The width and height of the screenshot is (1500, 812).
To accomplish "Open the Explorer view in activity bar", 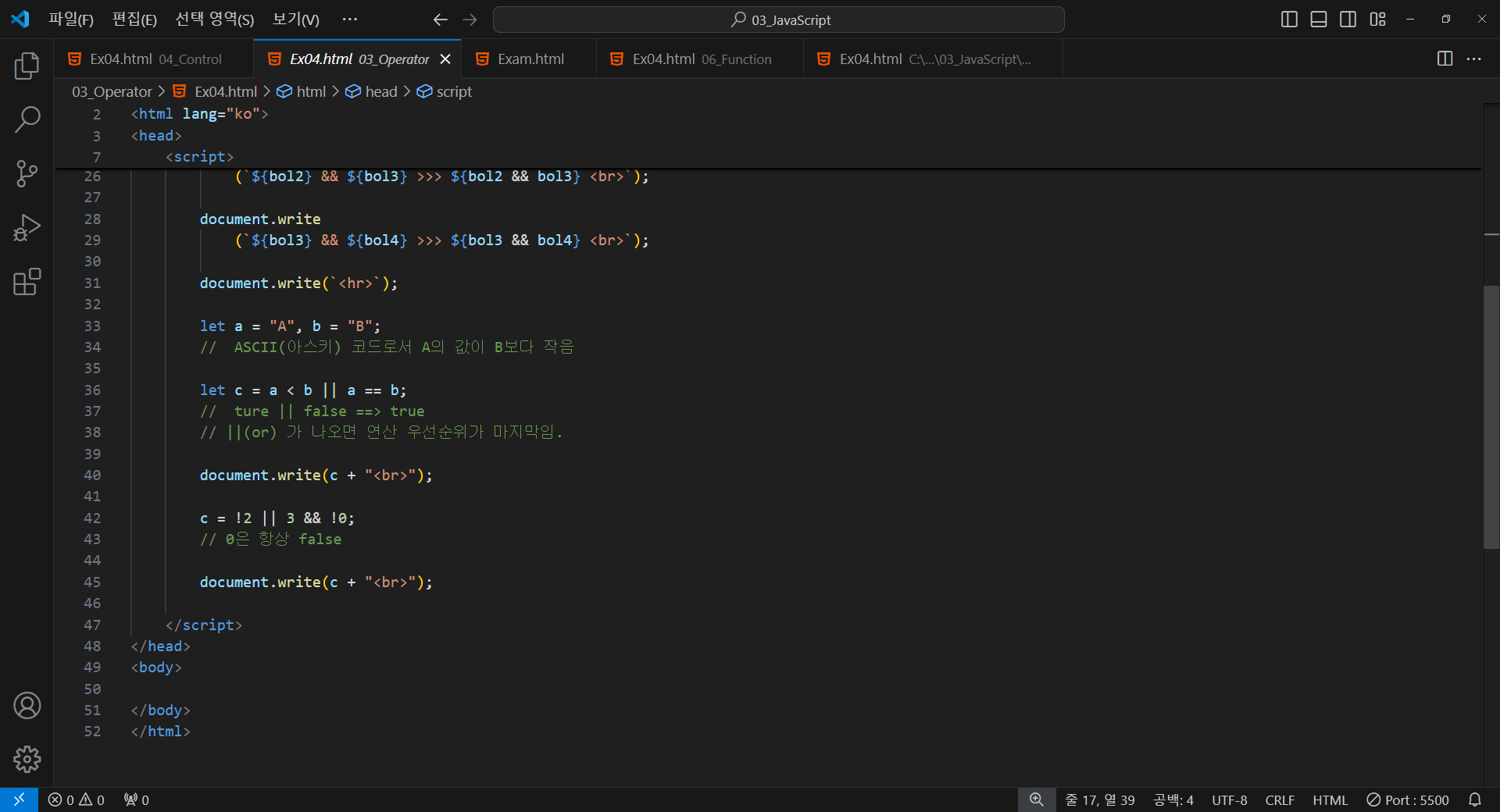I will click(27, 66).
